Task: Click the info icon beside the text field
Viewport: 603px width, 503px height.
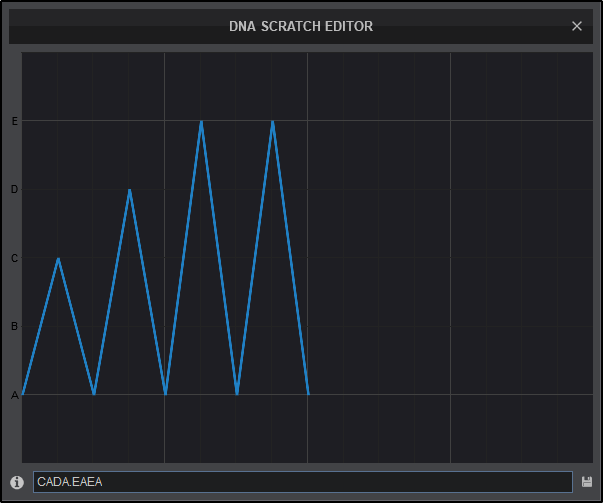Action: (17, 482)
